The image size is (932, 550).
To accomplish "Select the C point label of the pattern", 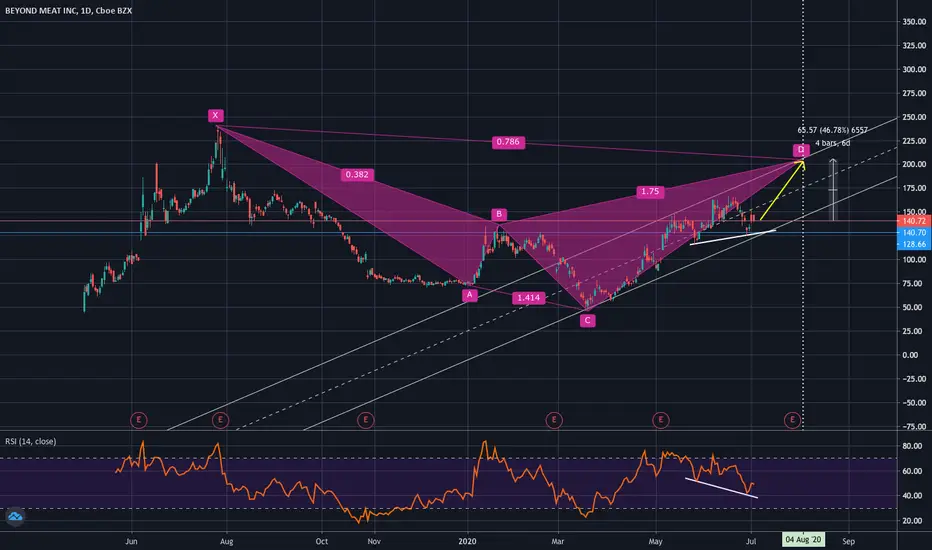I will pos(587,320).
